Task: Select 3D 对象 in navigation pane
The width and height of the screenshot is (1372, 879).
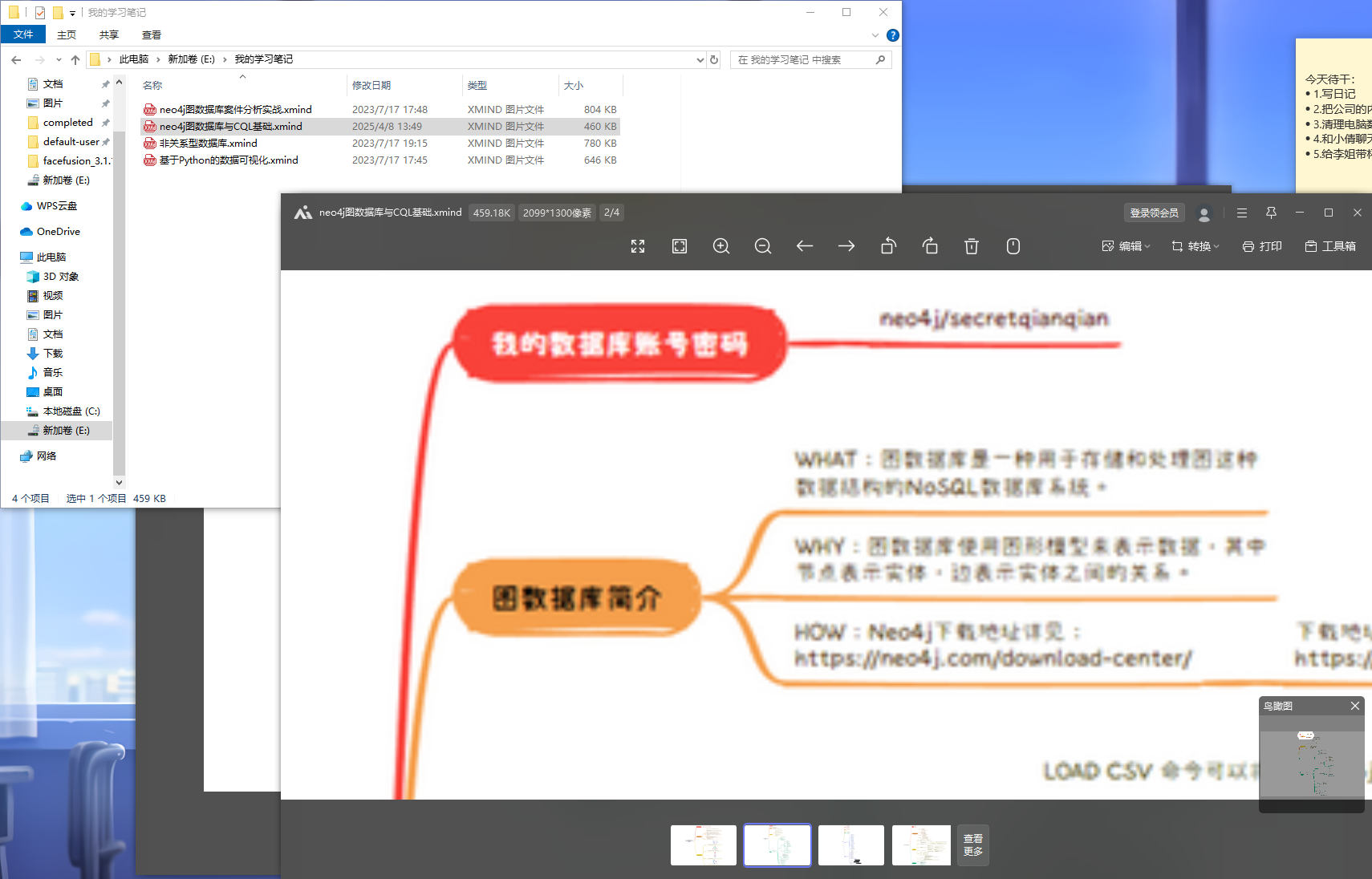Action: pos(60,276)
